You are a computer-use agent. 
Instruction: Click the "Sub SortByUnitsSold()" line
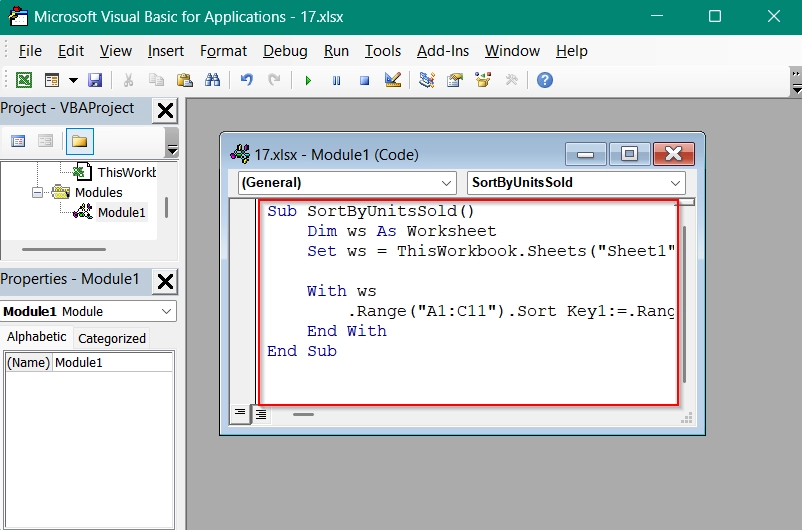click(x=371, y=211)
